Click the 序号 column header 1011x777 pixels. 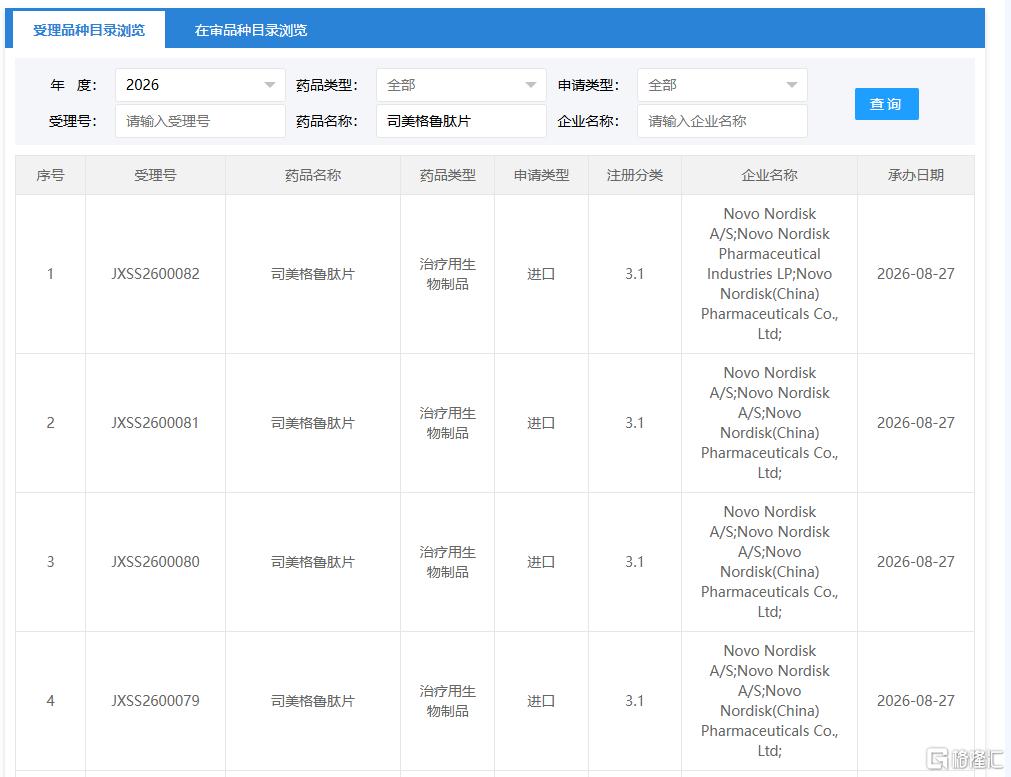click(50, 175)
